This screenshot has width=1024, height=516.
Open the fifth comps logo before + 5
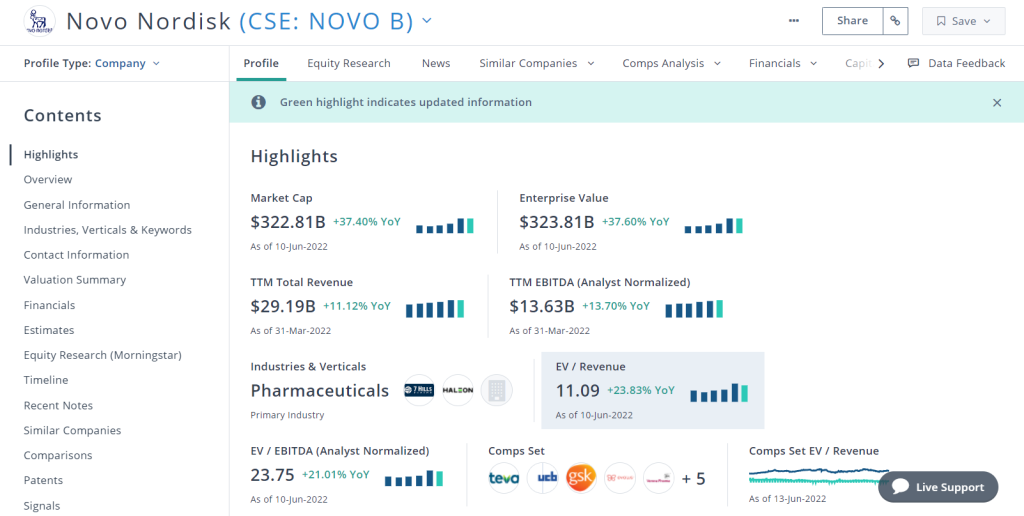(658, 478)
